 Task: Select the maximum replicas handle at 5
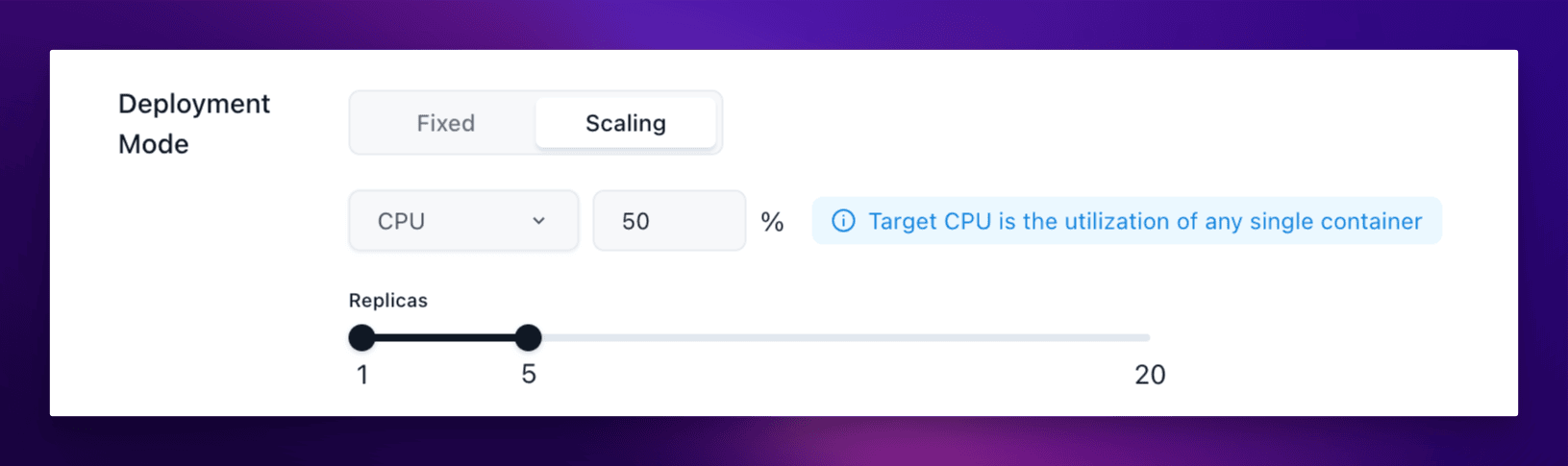(528, 337)
